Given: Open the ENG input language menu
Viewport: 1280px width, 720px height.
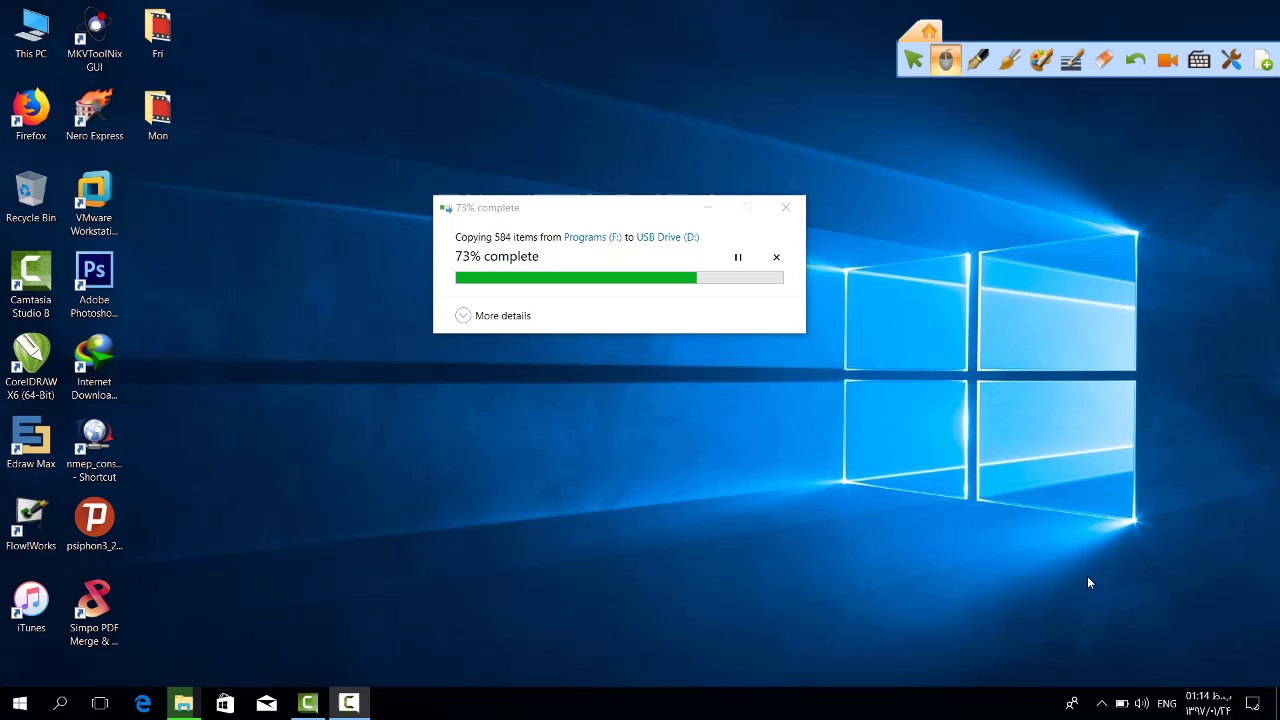Looking at the screenshot, I should point(1166,704).
